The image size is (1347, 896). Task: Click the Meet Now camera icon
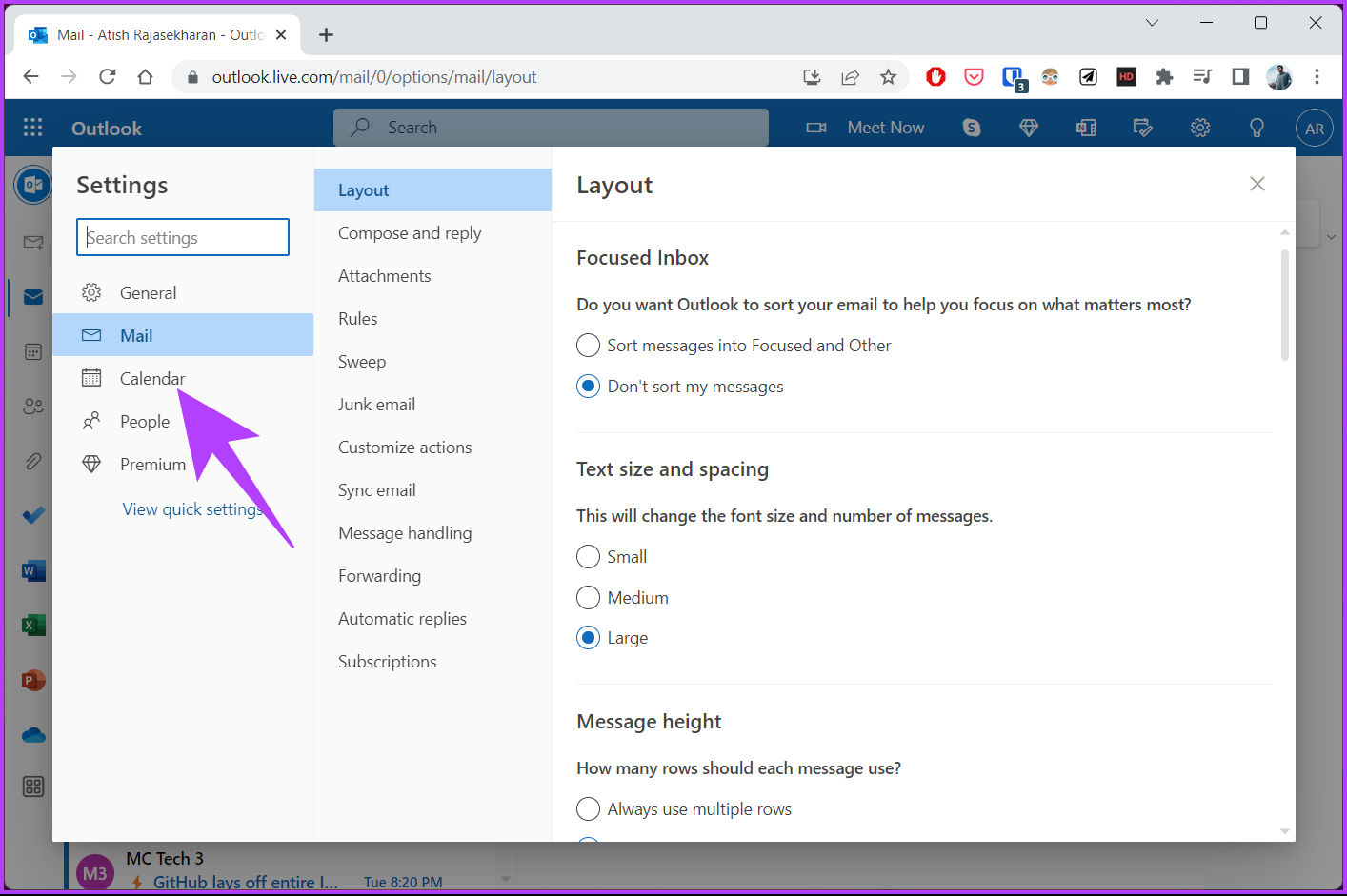[x=816, y=128]
